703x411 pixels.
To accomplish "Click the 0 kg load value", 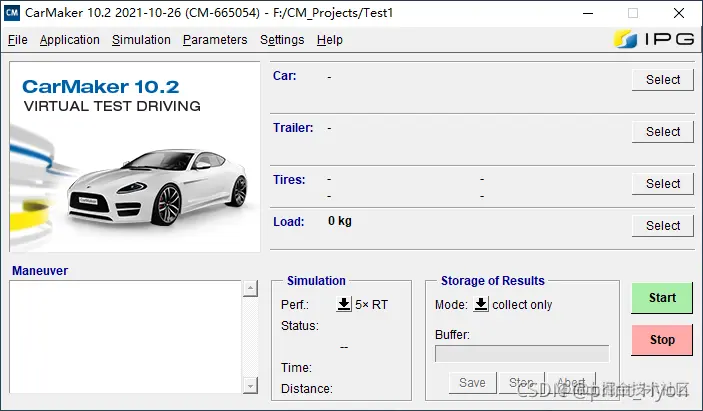I will point(340,221).
